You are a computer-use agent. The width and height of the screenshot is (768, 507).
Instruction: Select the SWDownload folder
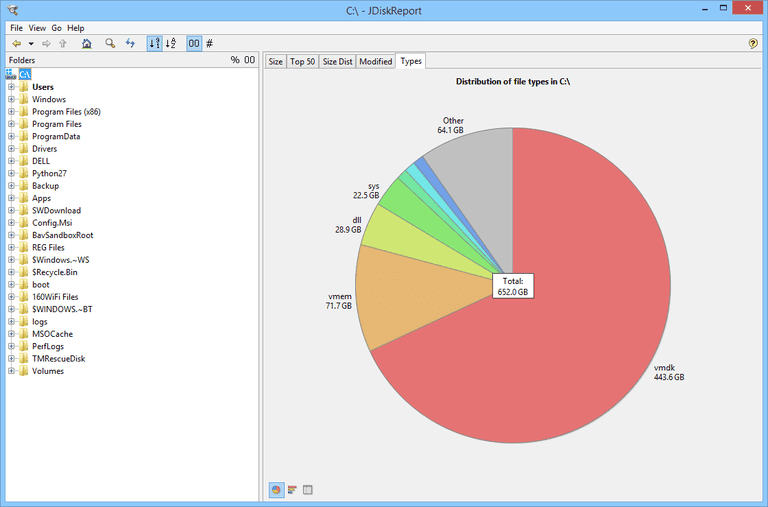tap(56, 210)
